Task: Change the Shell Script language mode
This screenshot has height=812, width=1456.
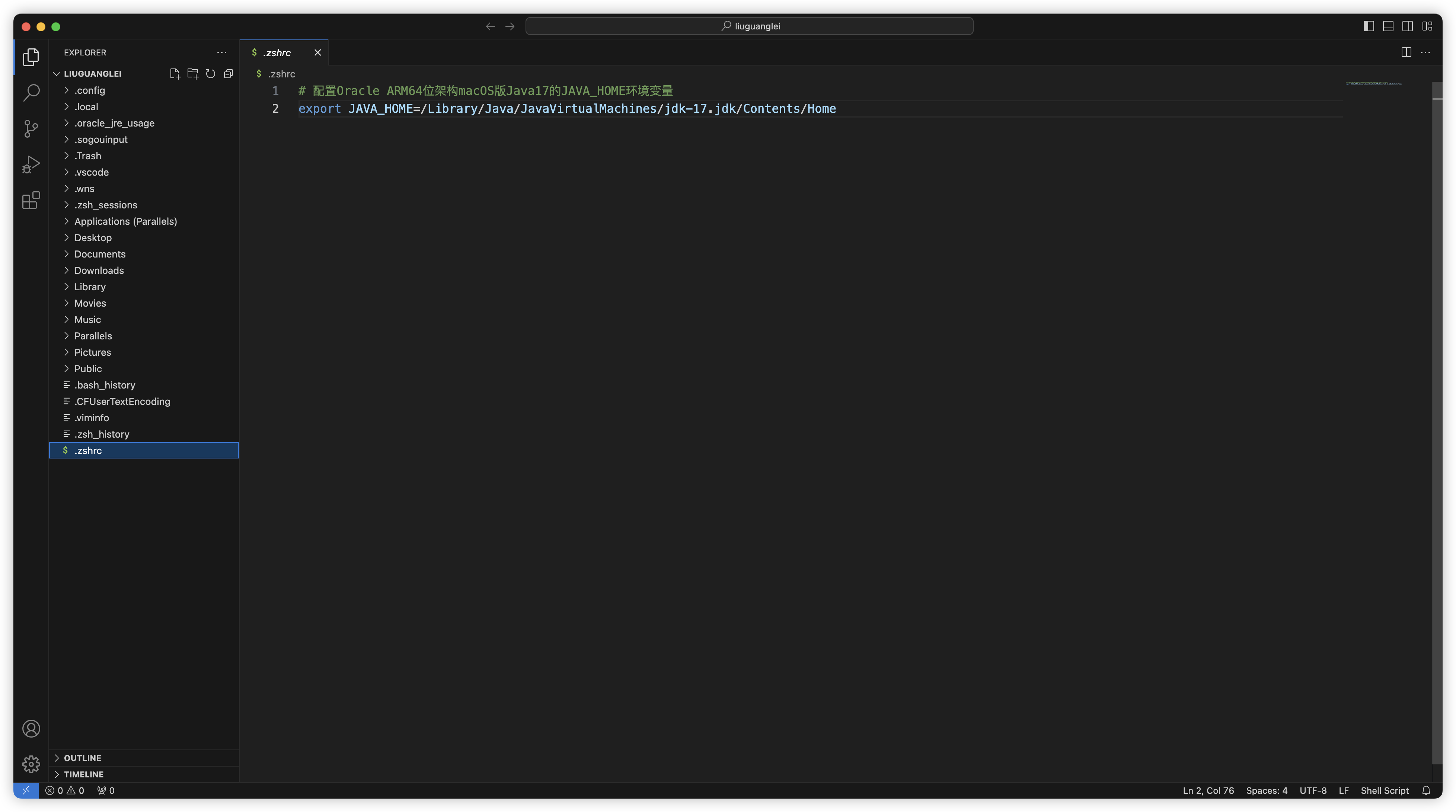Action: pyautogui.click(x=1384, y=790)
